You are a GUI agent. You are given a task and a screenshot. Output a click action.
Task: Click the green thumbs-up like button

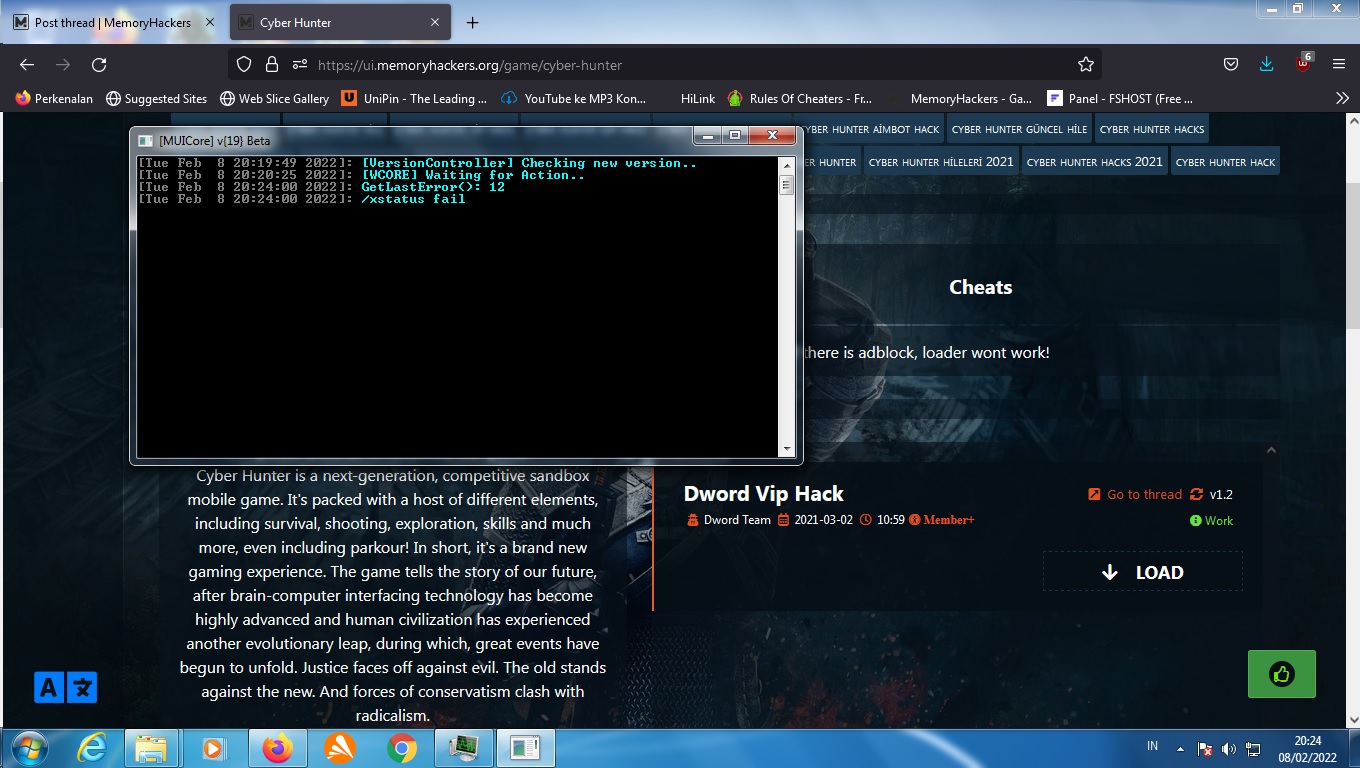pyautogui.click(x=1282, y=674)
